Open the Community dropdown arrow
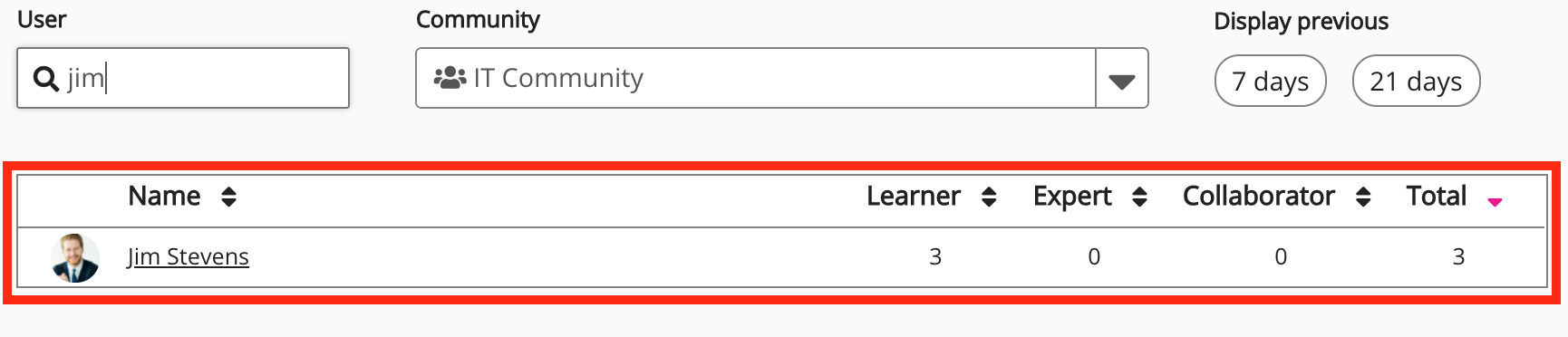1568x337 pixels. point(1122,79)
